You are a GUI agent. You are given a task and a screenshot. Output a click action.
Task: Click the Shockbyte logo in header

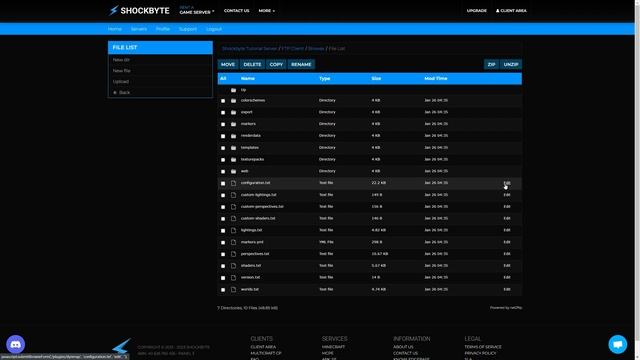(139, 11)
